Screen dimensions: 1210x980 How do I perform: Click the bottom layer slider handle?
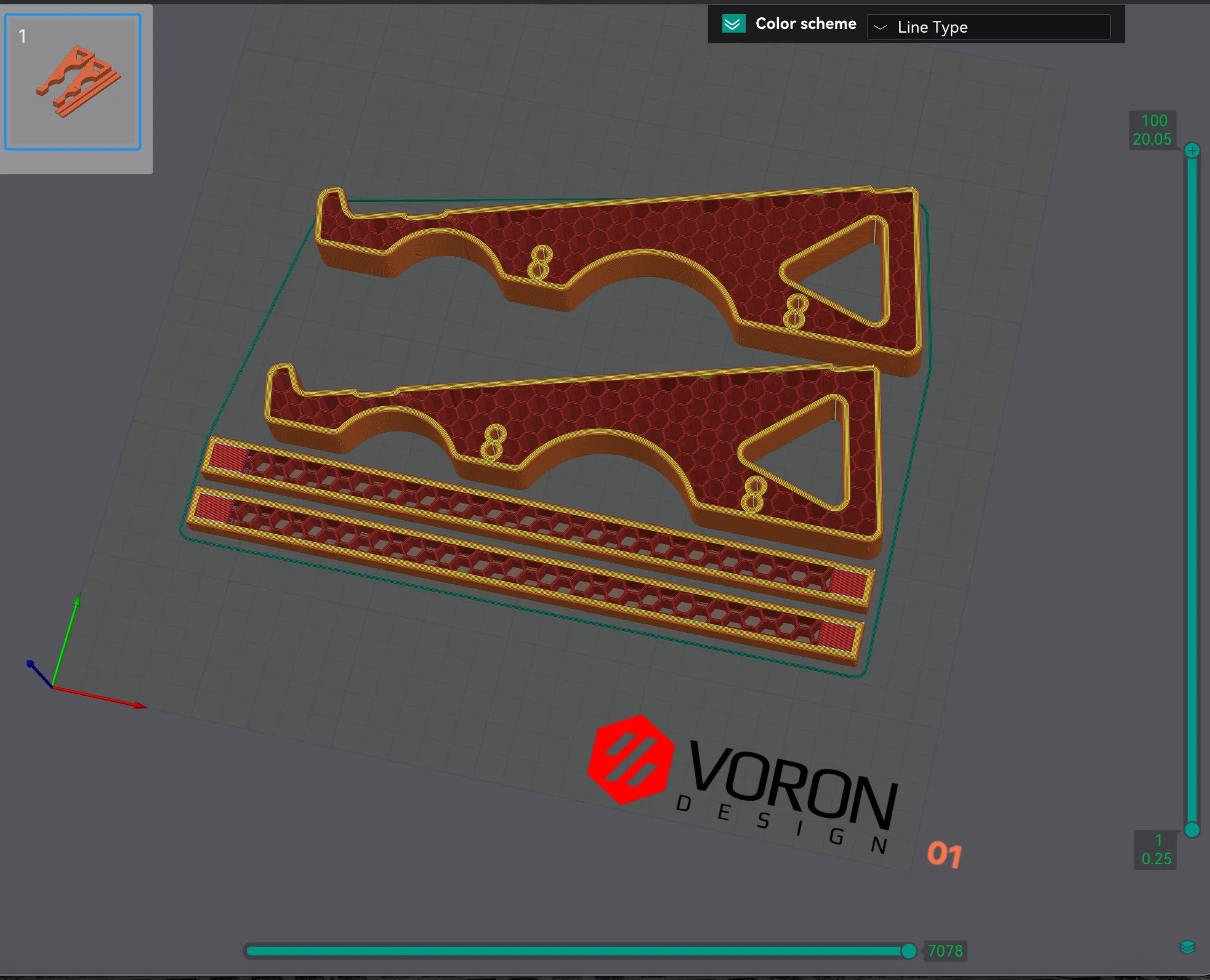click(x=1192, y=830)
